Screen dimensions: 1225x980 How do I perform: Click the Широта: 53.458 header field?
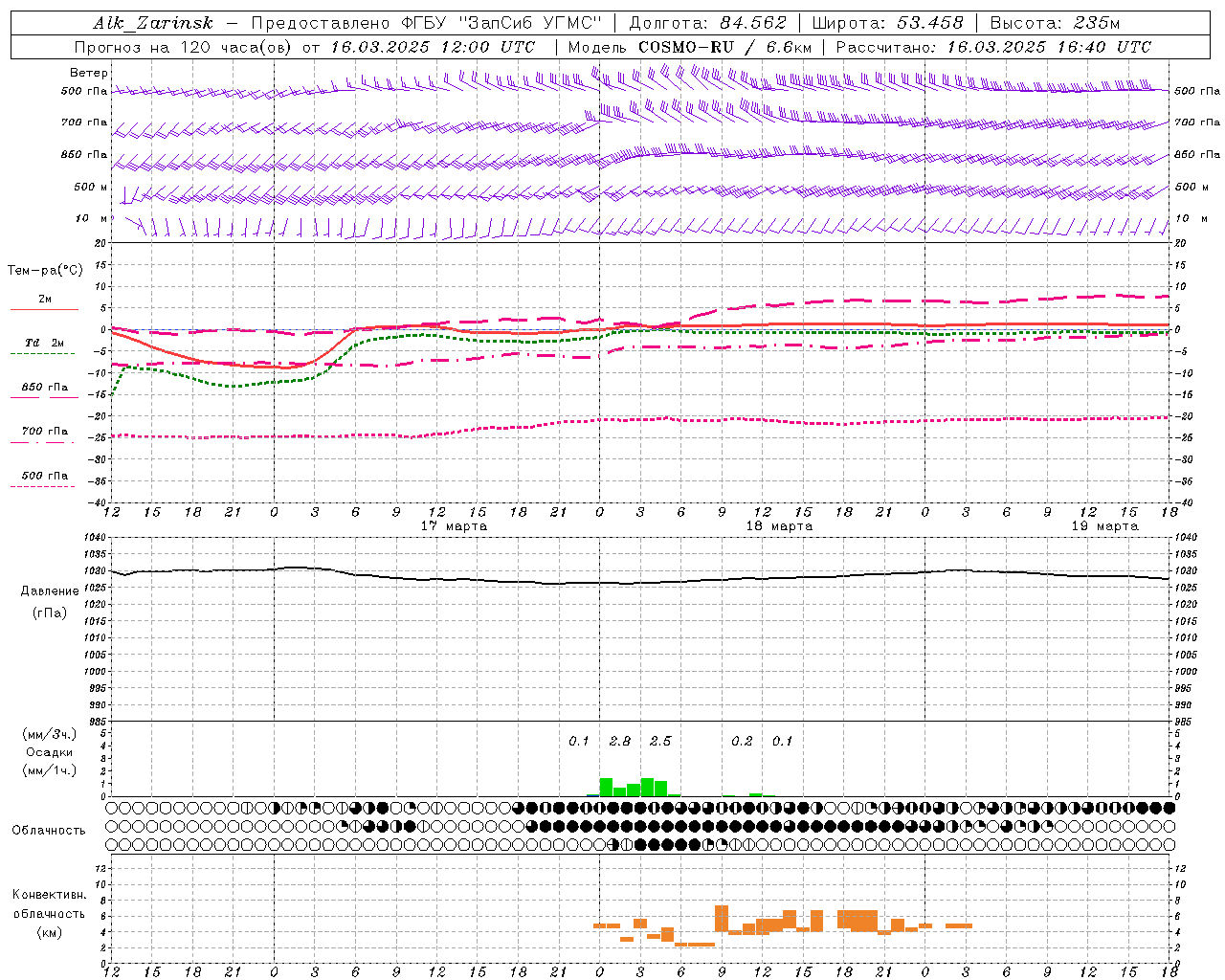tap(887, 23)
